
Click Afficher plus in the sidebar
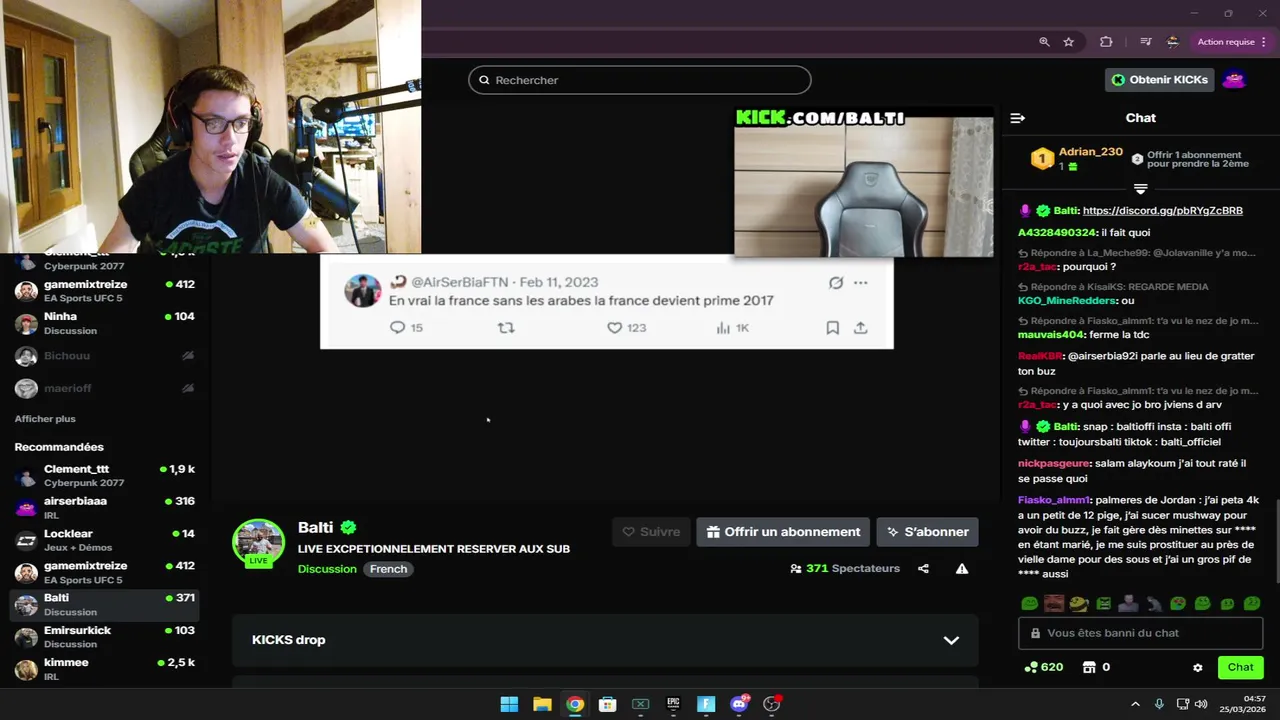click(x=45, y=419)
